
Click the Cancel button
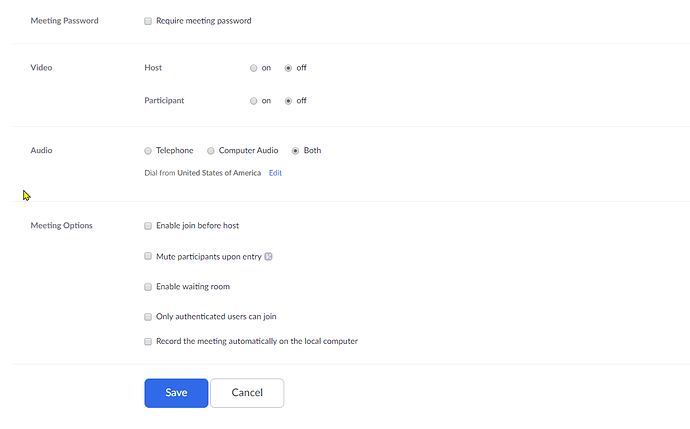coord(247,393)
